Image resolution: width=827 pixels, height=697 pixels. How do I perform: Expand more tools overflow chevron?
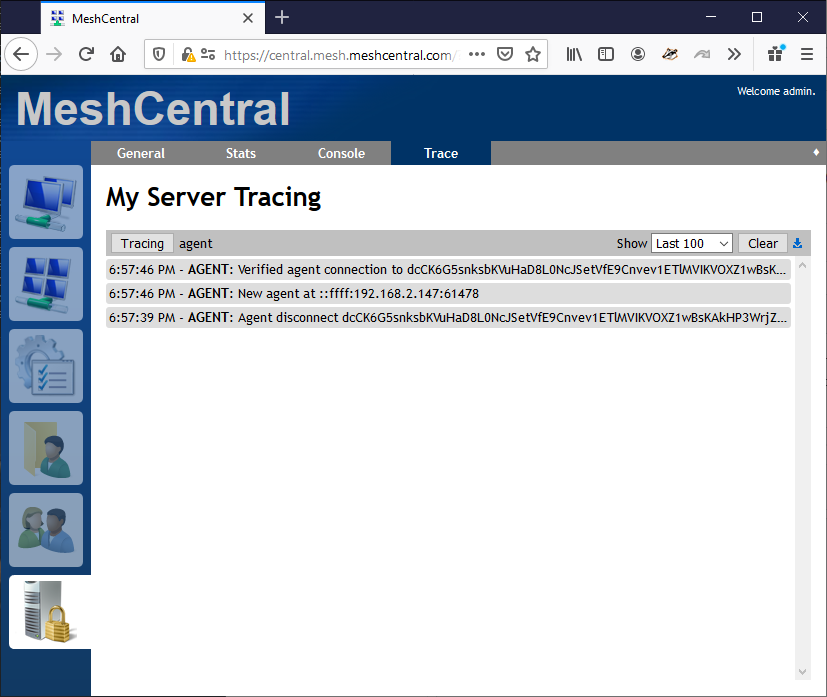tap(734, 54)
